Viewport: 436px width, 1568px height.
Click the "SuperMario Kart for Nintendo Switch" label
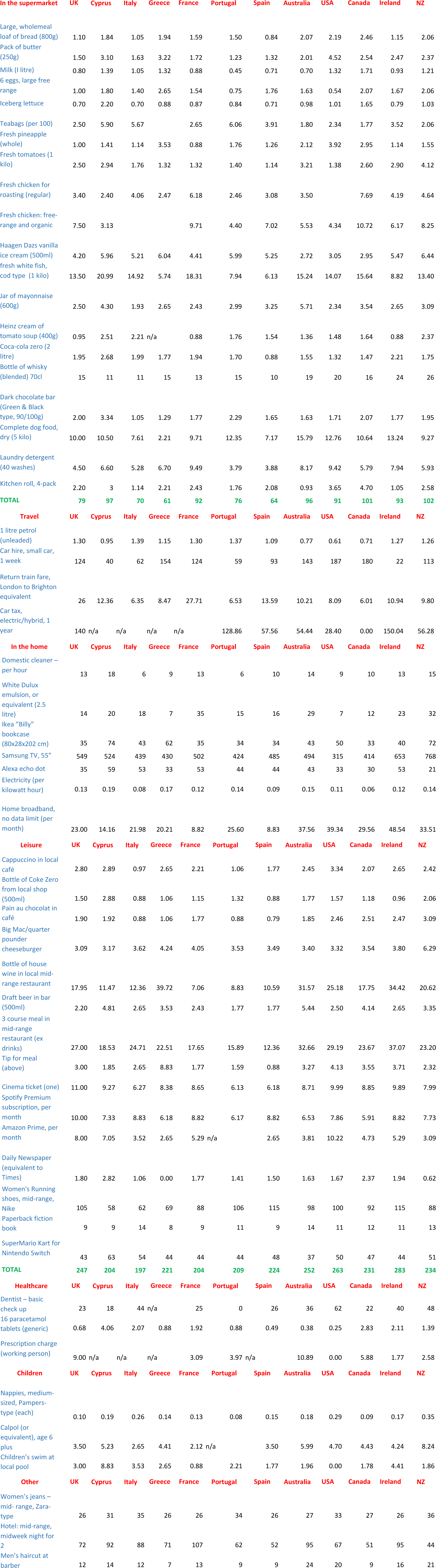point(31,1248)
